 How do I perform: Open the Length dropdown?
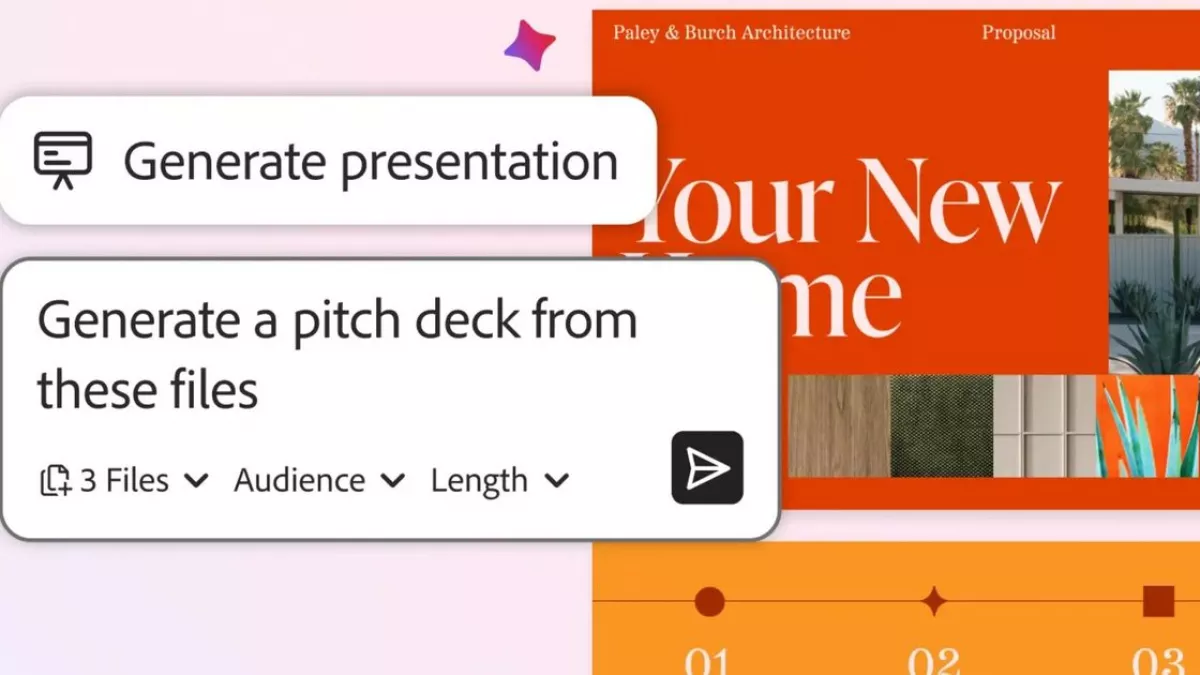(499, 481)
